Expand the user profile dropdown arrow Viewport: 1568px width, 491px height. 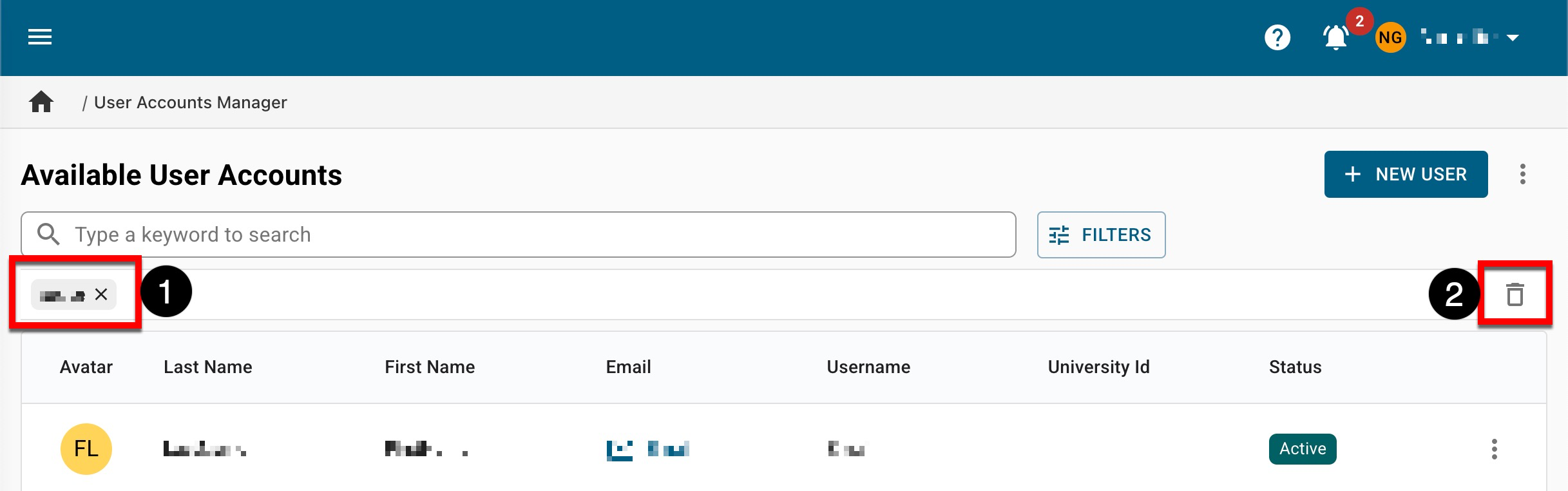point(1513,37)
